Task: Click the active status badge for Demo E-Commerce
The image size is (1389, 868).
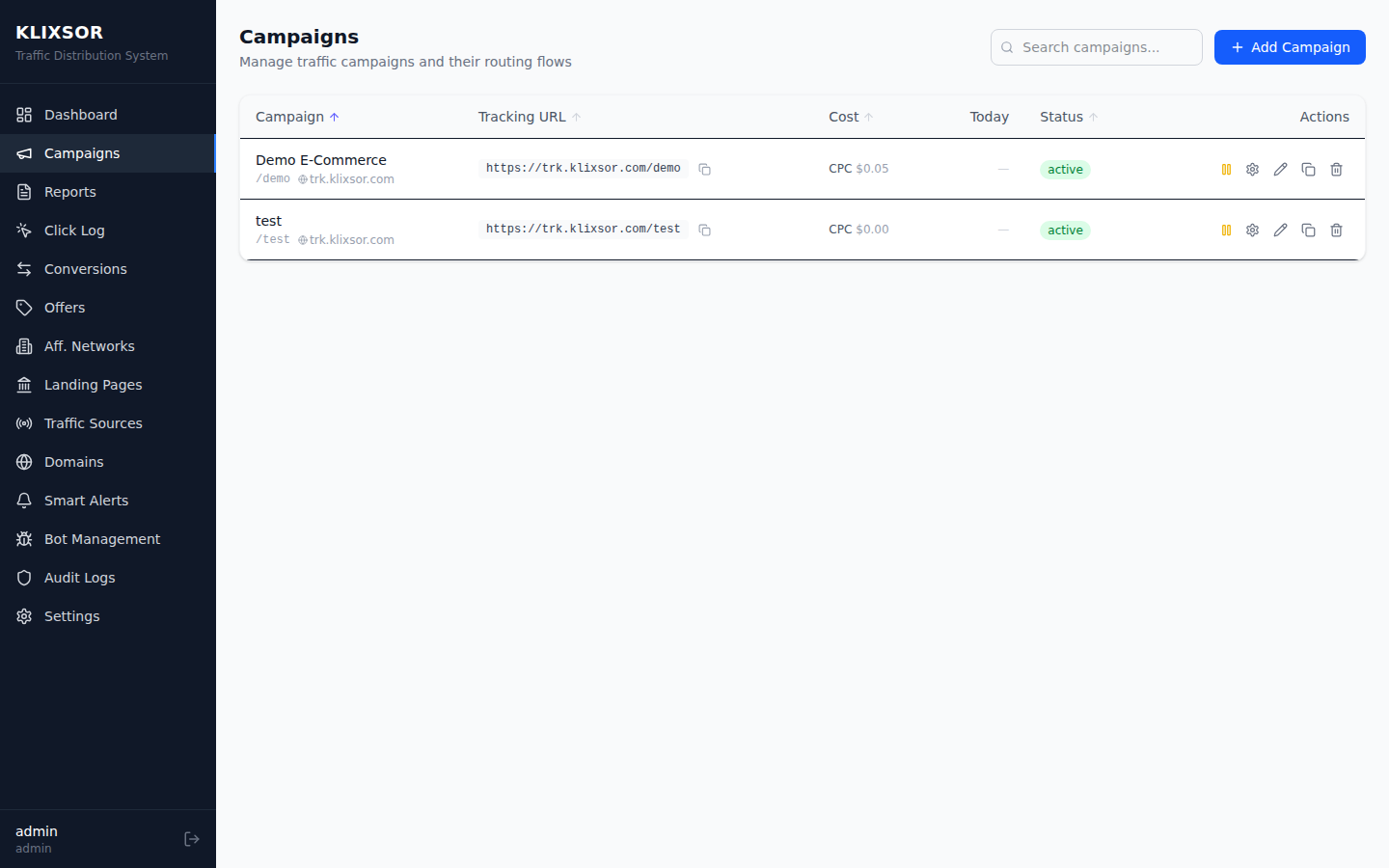Action: pos(1065,169)
